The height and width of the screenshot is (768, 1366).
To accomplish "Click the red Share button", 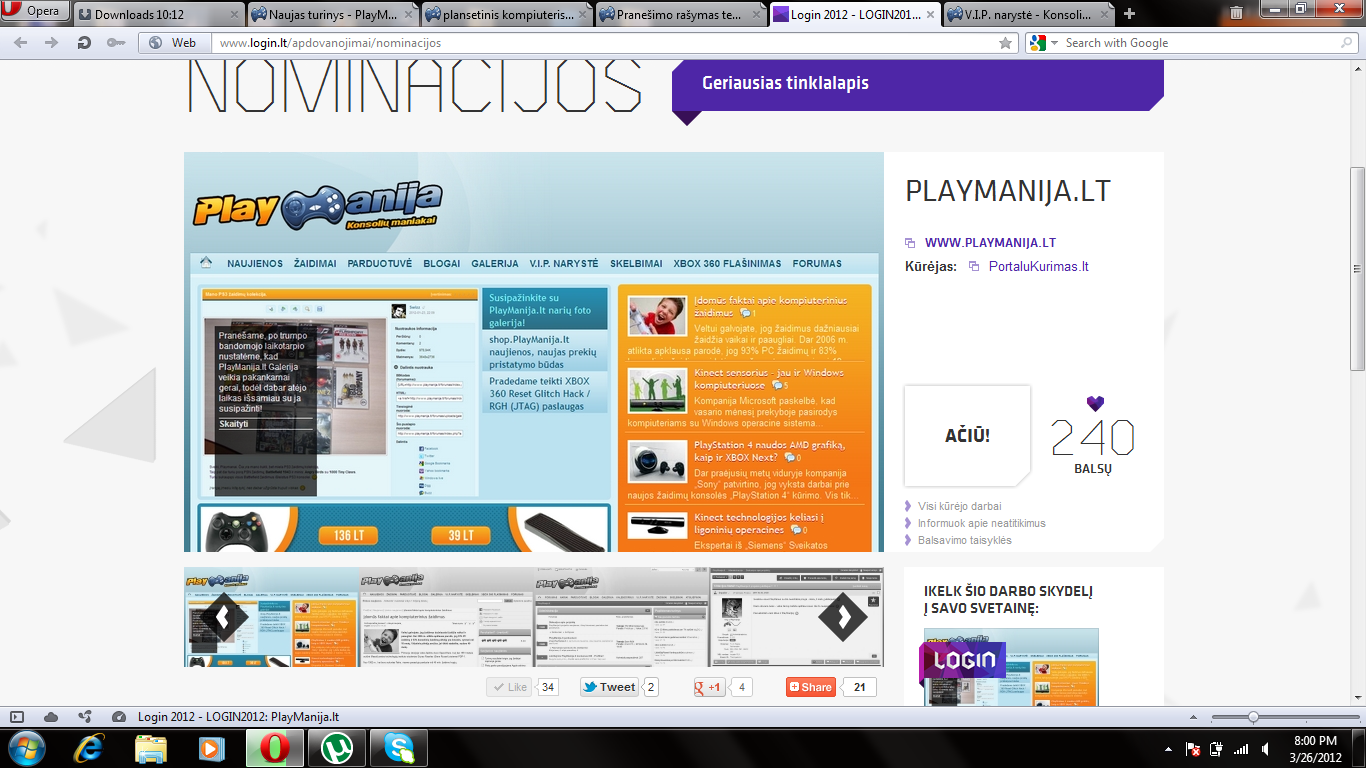I will (x=811, y=687).
